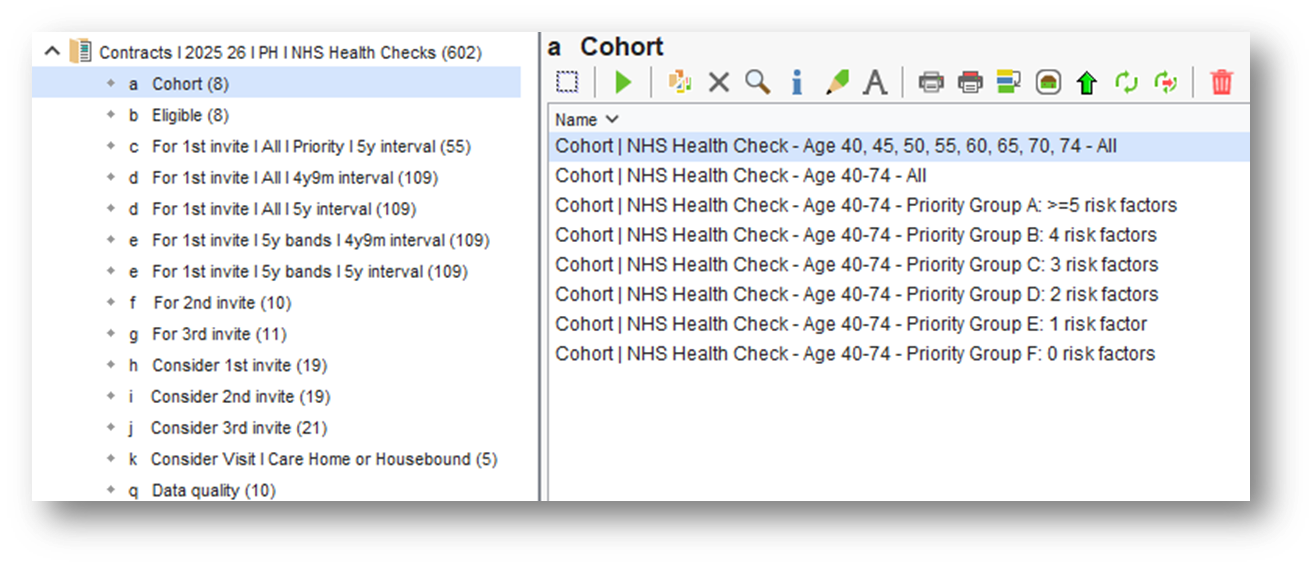The image size is (1315, 566).
Task: Select 'j Consider 3rd invite (21)' folder
Action: point(228,427)
